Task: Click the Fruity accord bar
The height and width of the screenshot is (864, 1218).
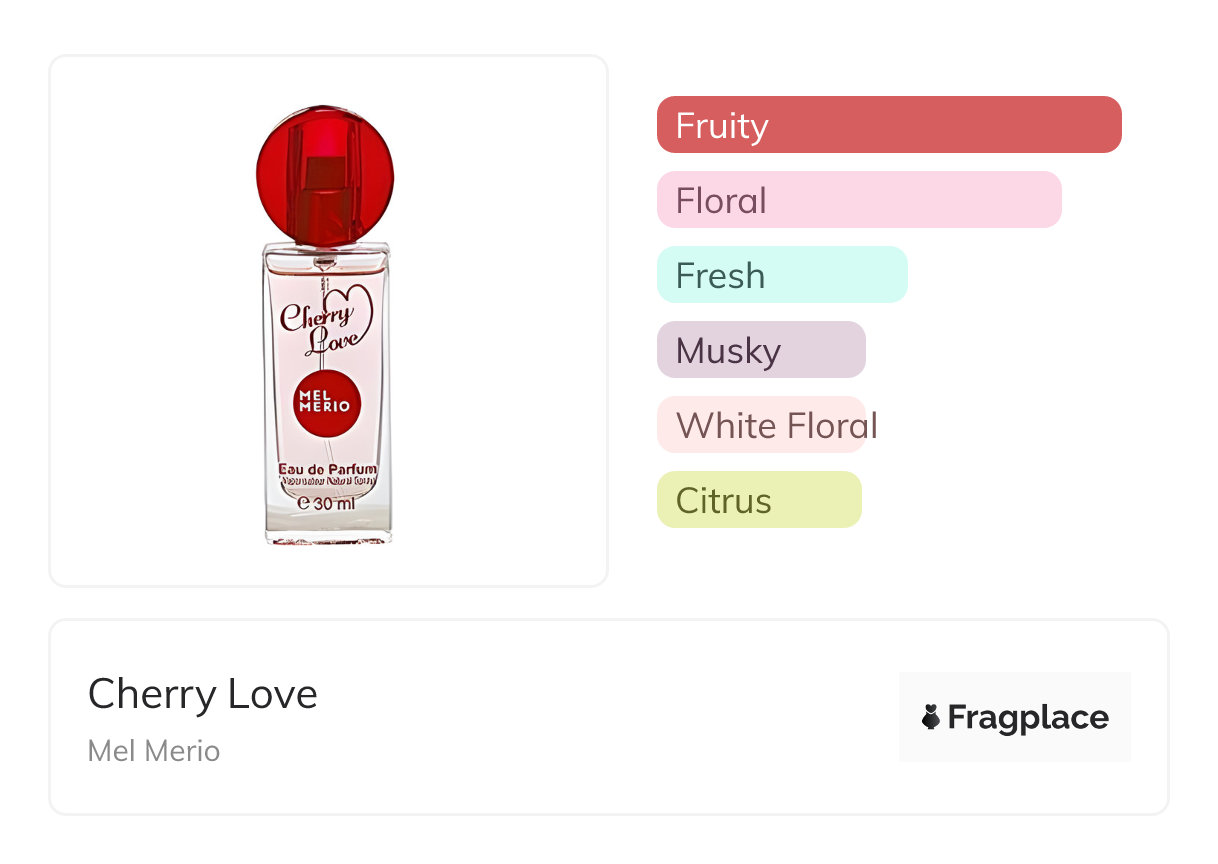Action: [888, 125]
